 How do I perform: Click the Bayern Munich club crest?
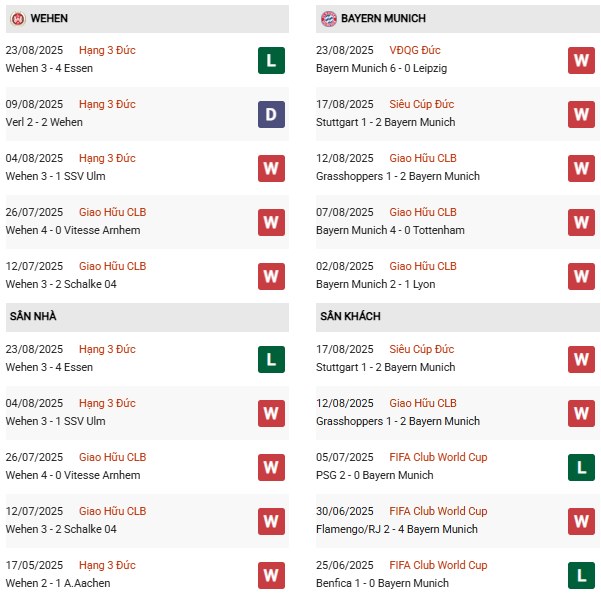click(328, 19)
